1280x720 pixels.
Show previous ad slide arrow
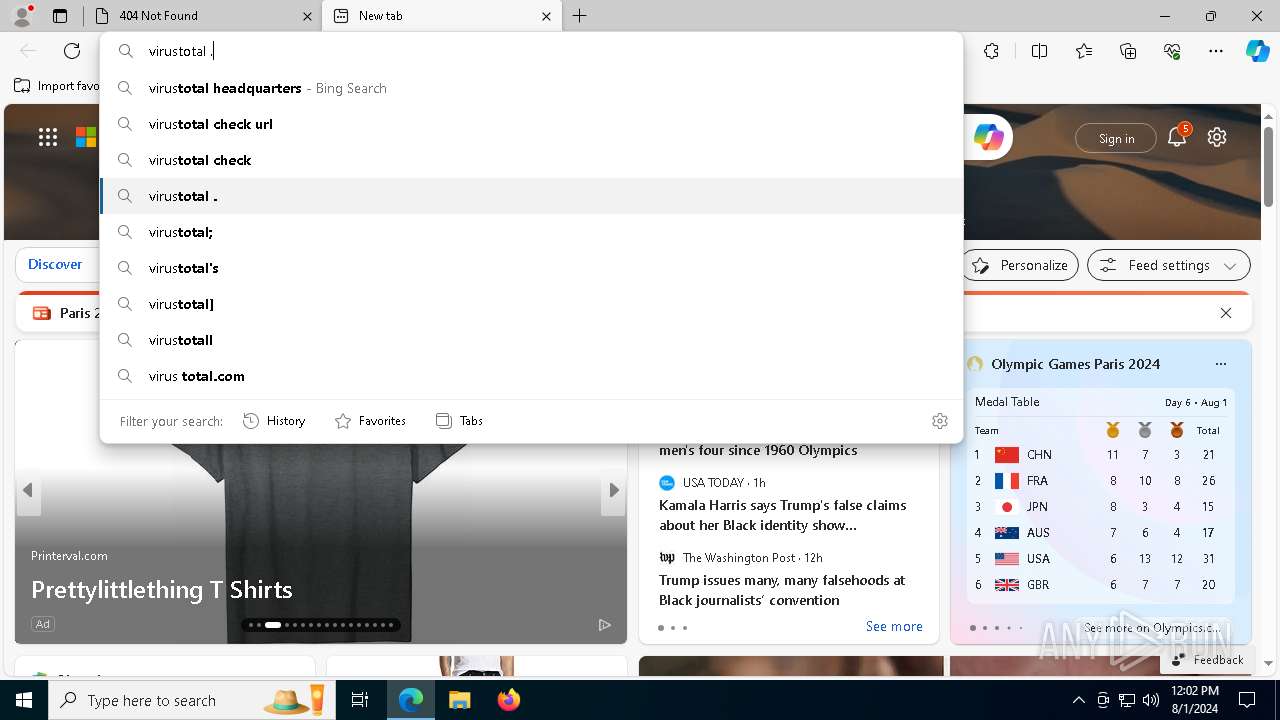[28, 490]
